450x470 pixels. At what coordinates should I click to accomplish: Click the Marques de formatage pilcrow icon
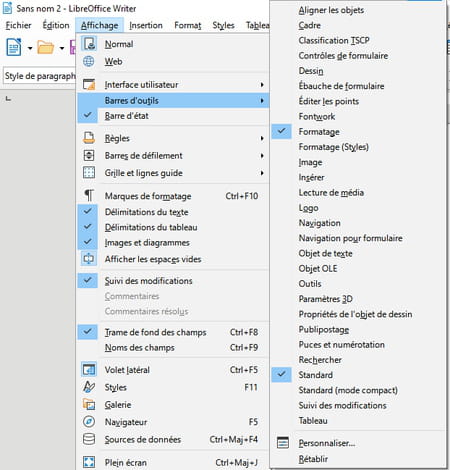[89, 196]
